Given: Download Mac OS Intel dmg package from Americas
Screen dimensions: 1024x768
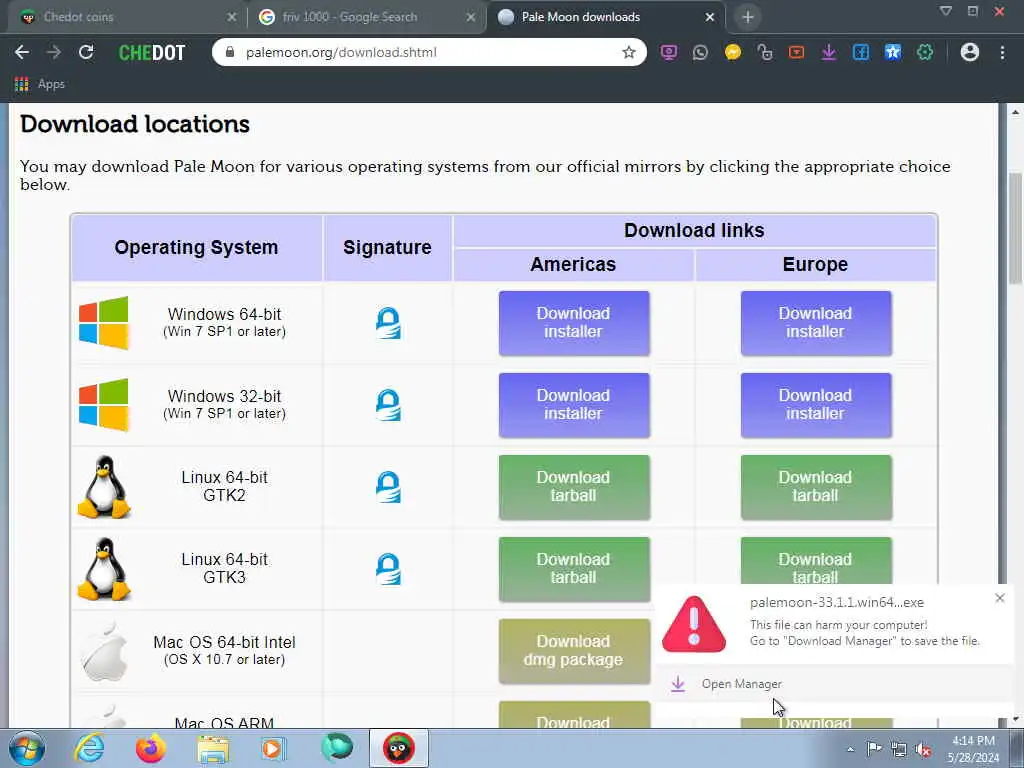Looking at the screenshot, I should 574,651.
